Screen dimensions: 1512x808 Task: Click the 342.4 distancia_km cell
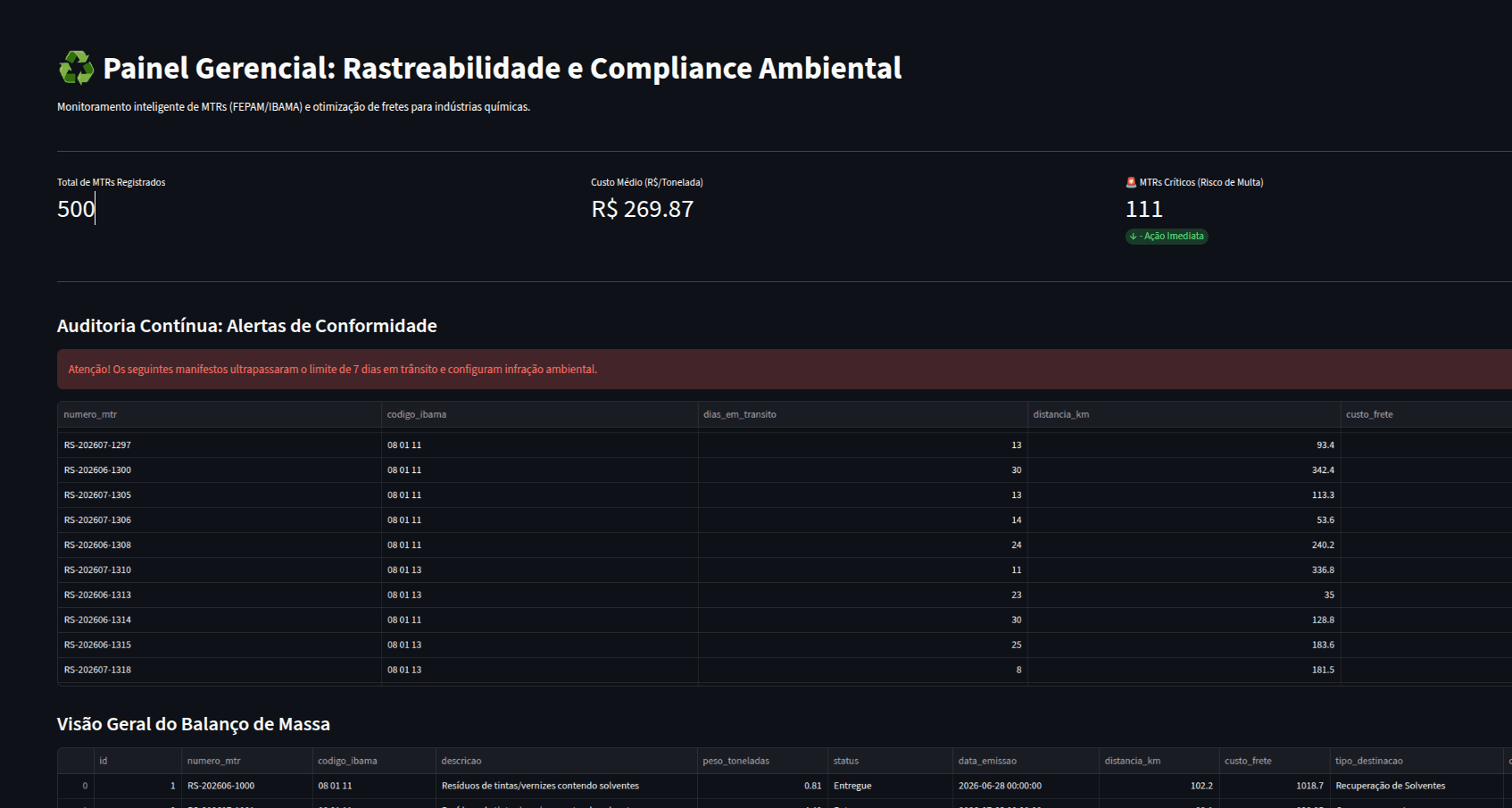pos(1184,470)
